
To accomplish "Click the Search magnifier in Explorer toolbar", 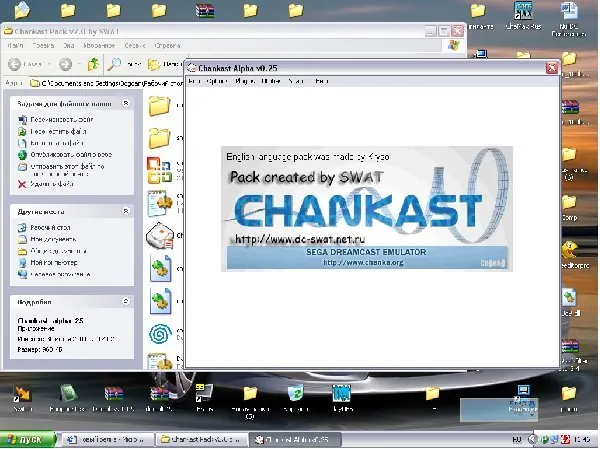I will (x=114, y=64).
